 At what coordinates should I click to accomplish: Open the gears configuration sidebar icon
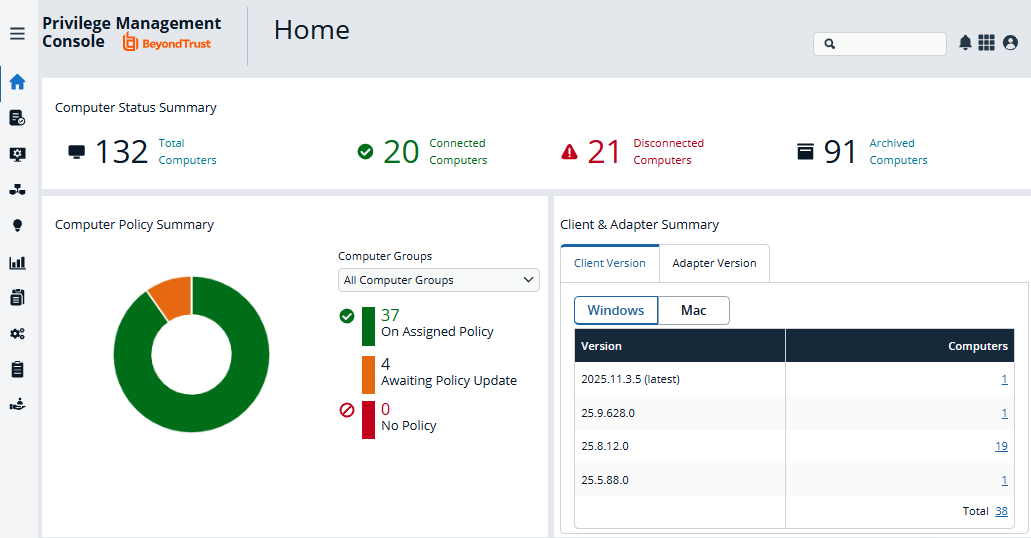18,334
